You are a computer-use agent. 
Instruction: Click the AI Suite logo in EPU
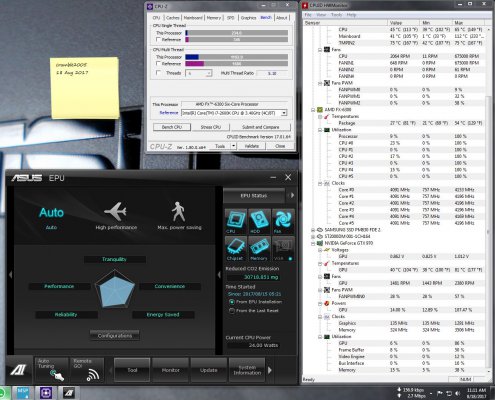19,370
